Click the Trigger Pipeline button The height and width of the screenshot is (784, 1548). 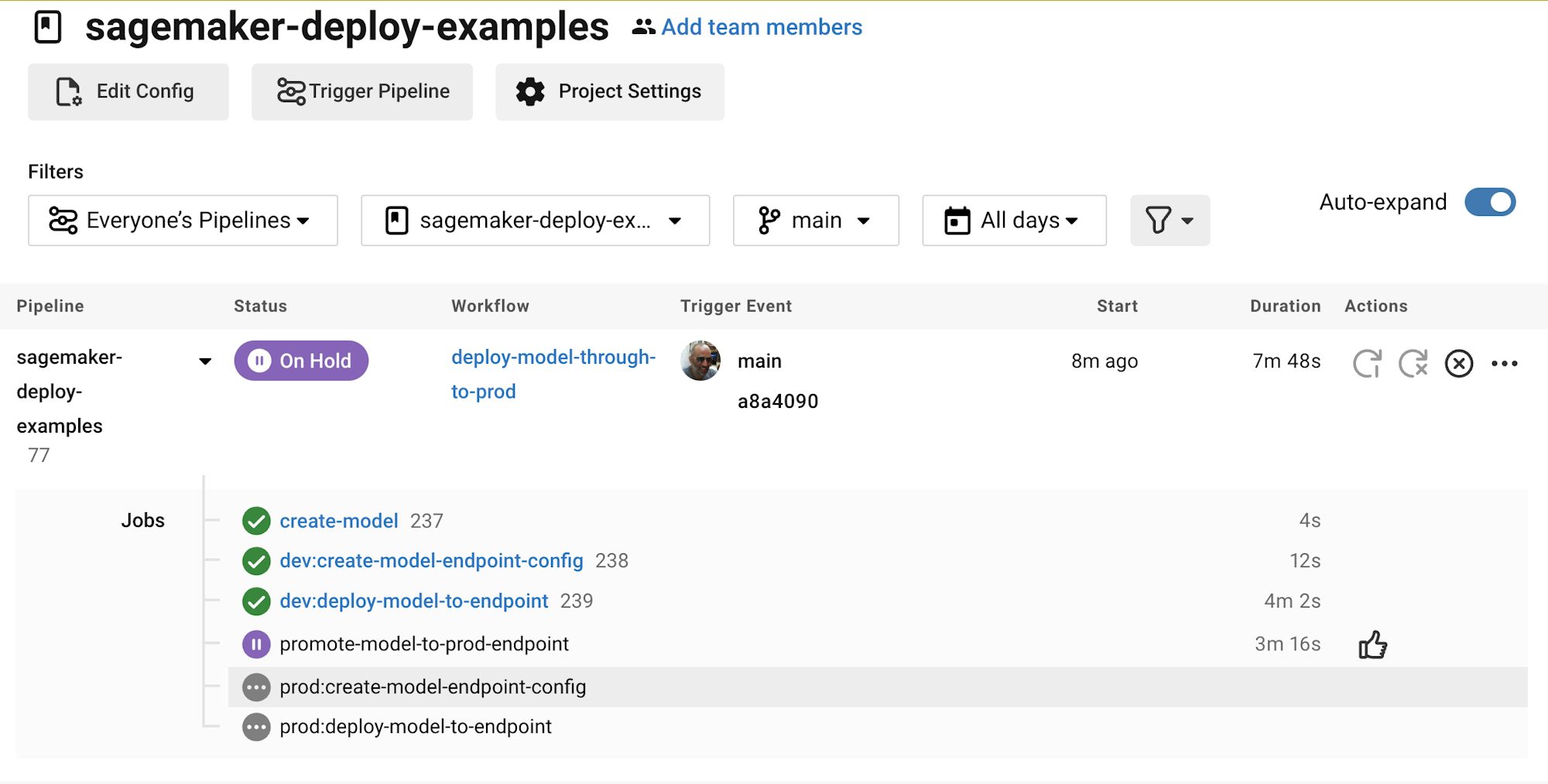pos(362,91)
